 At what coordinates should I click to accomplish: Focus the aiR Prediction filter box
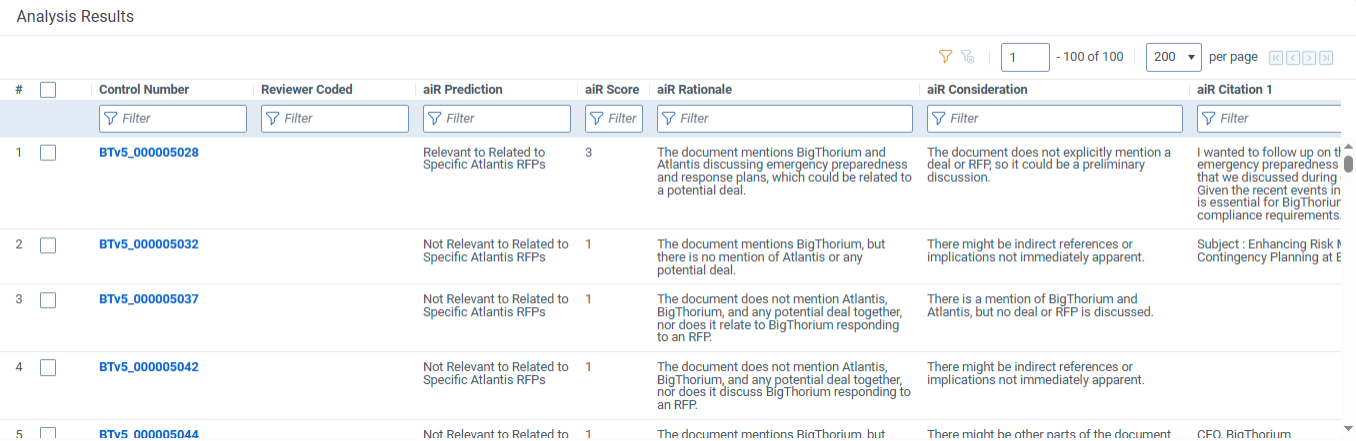[497, 119]
